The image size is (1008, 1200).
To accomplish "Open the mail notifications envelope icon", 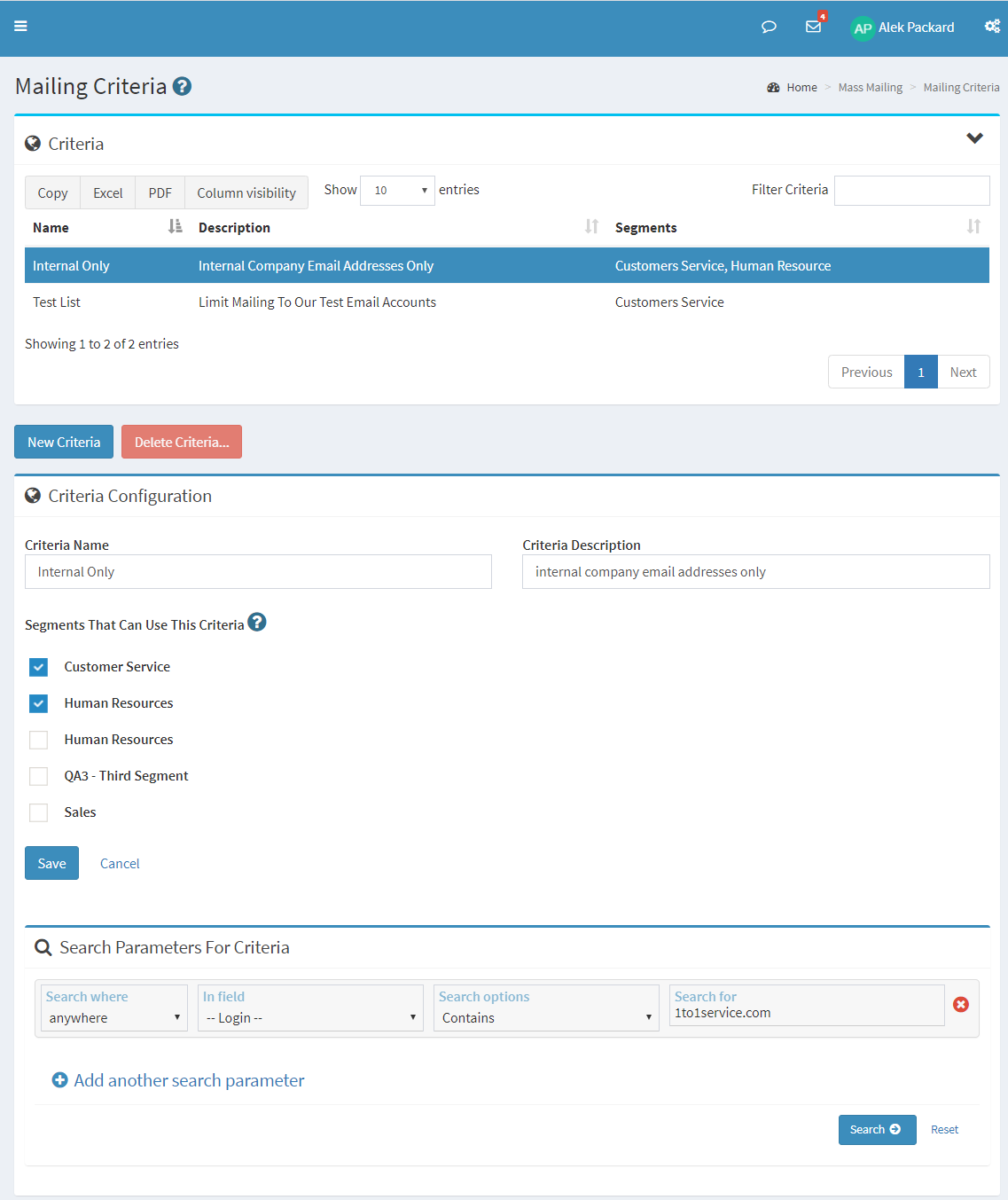I will click(813, 27).
